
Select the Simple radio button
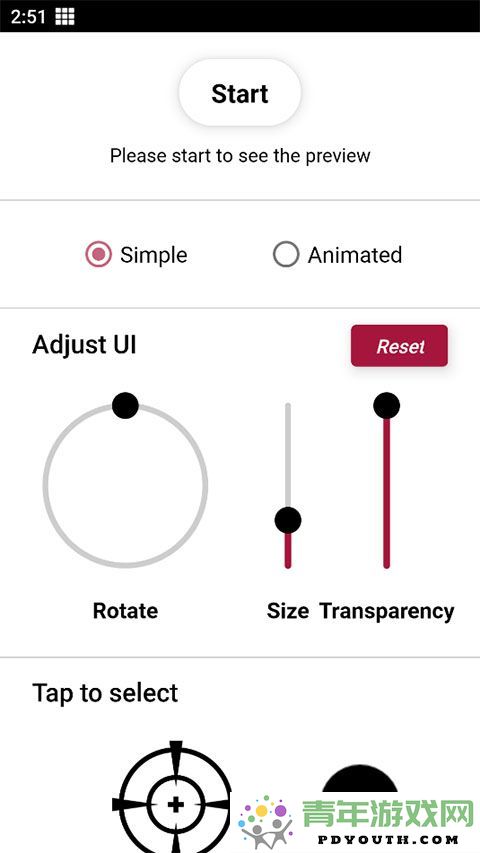coord(98,255)
